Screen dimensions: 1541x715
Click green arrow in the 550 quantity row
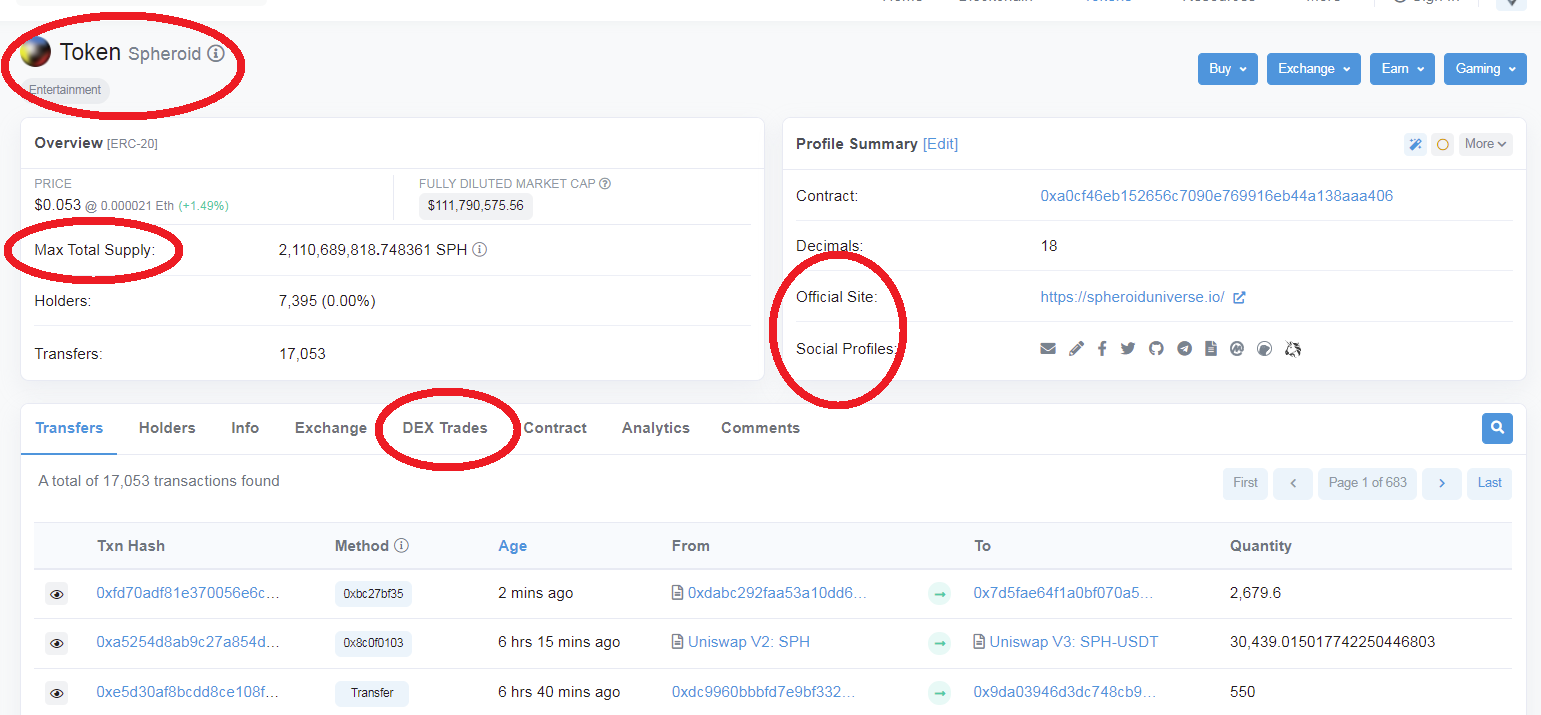pyautogui.click(x=939, y=693)
